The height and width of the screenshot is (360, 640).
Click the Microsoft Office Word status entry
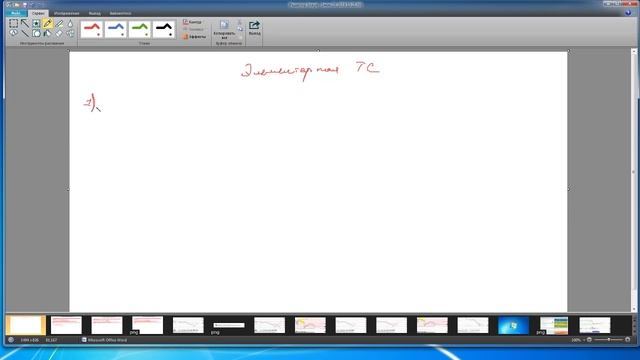tap(104, 340)
